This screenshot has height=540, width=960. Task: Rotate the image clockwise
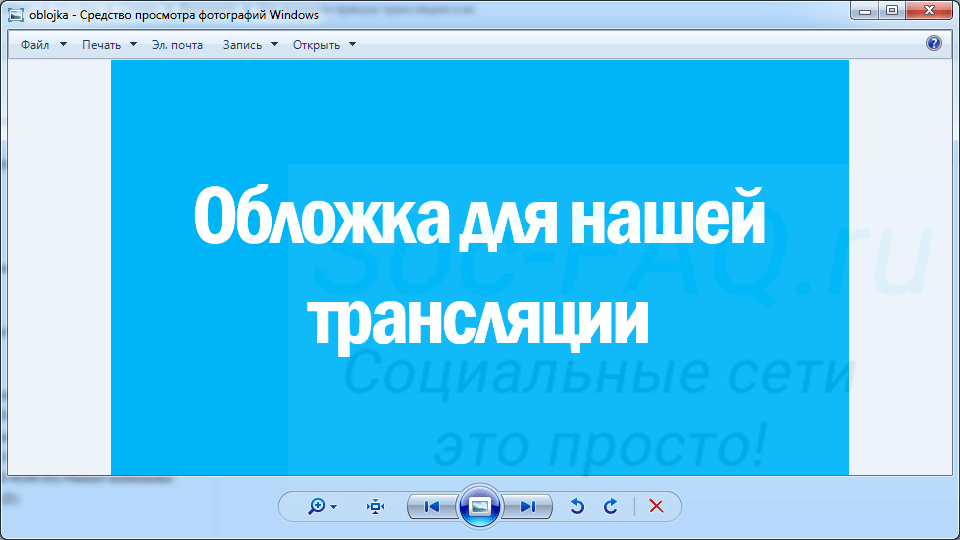tap(610, 507)
